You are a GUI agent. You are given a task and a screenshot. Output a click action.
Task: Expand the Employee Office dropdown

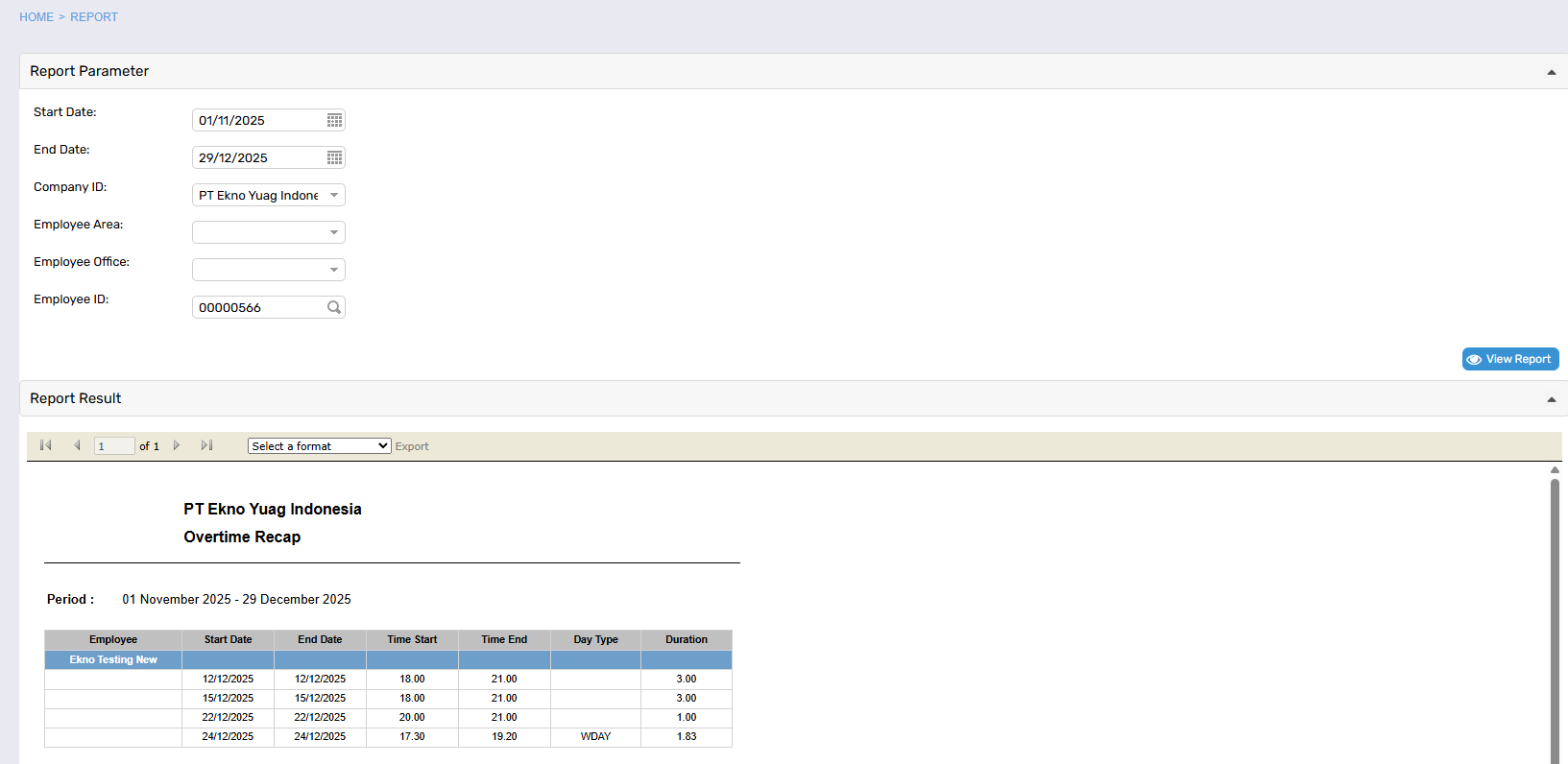(333, 270)
